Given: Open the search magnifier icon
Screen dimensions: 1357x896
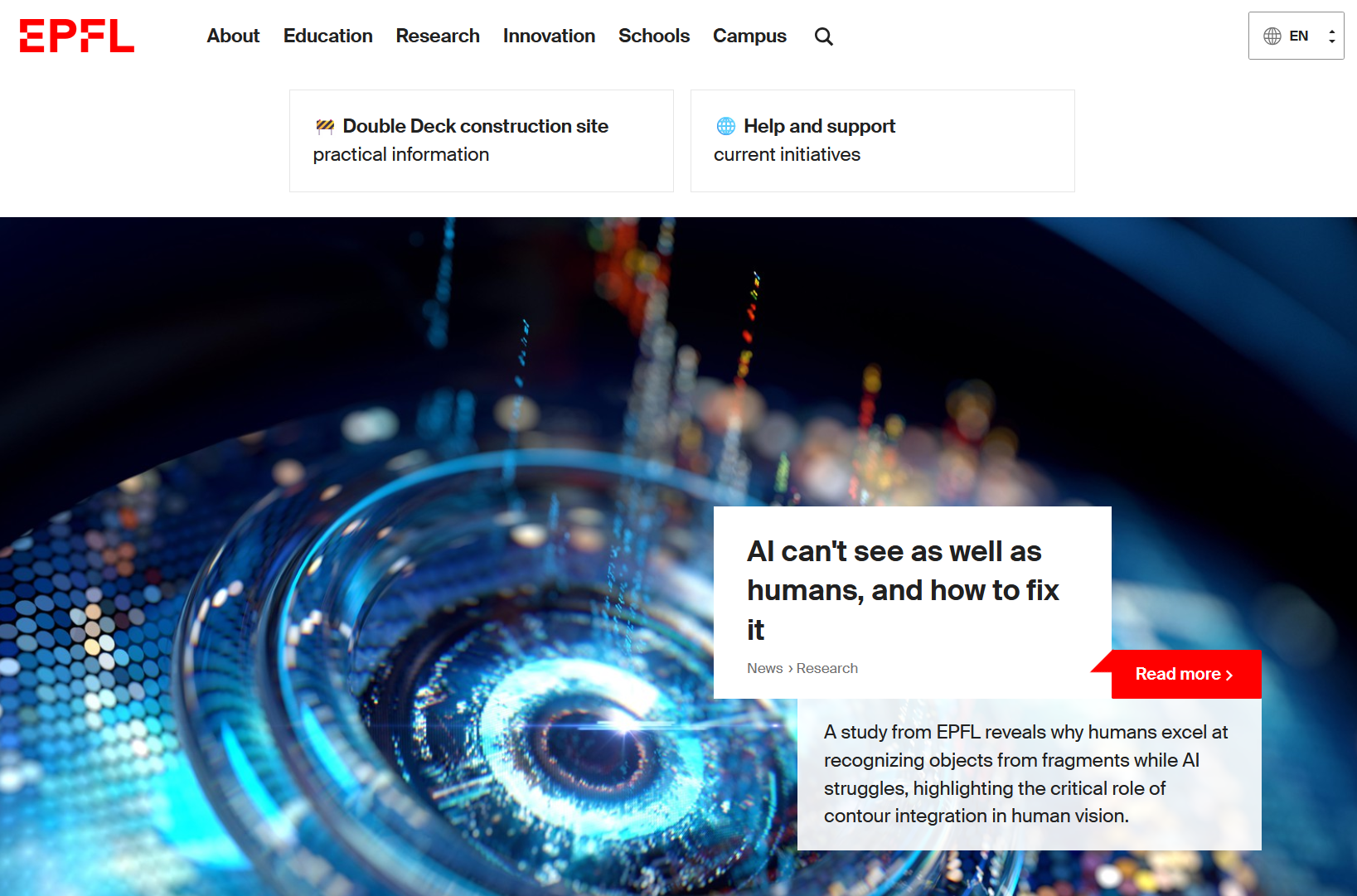Looking at the screenshot, I should (823, 36).
